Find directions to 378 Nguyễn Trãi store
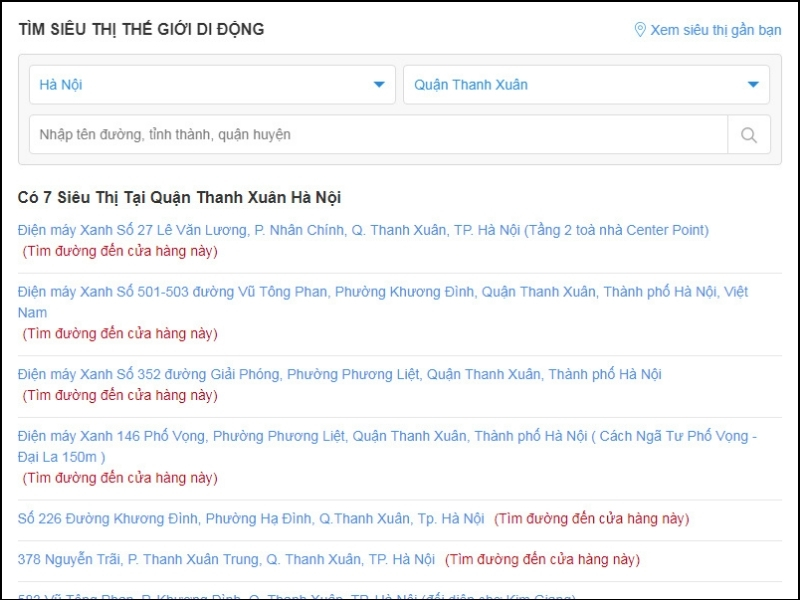Screen dimensions: 800x600 click(x=542, y=560)
